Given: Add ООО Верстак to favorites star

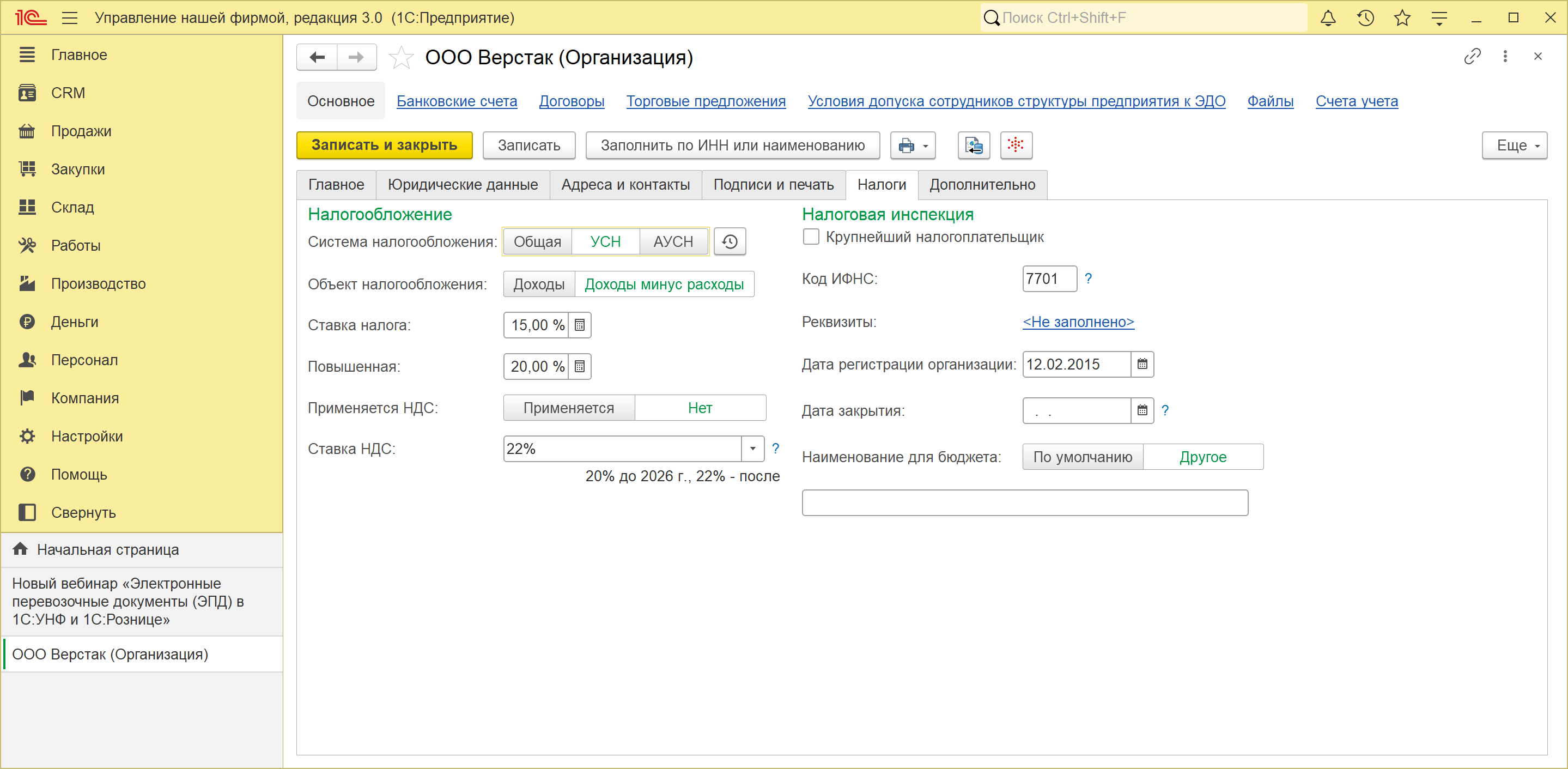Looking at the screenshot, I should tap(401, 58).
